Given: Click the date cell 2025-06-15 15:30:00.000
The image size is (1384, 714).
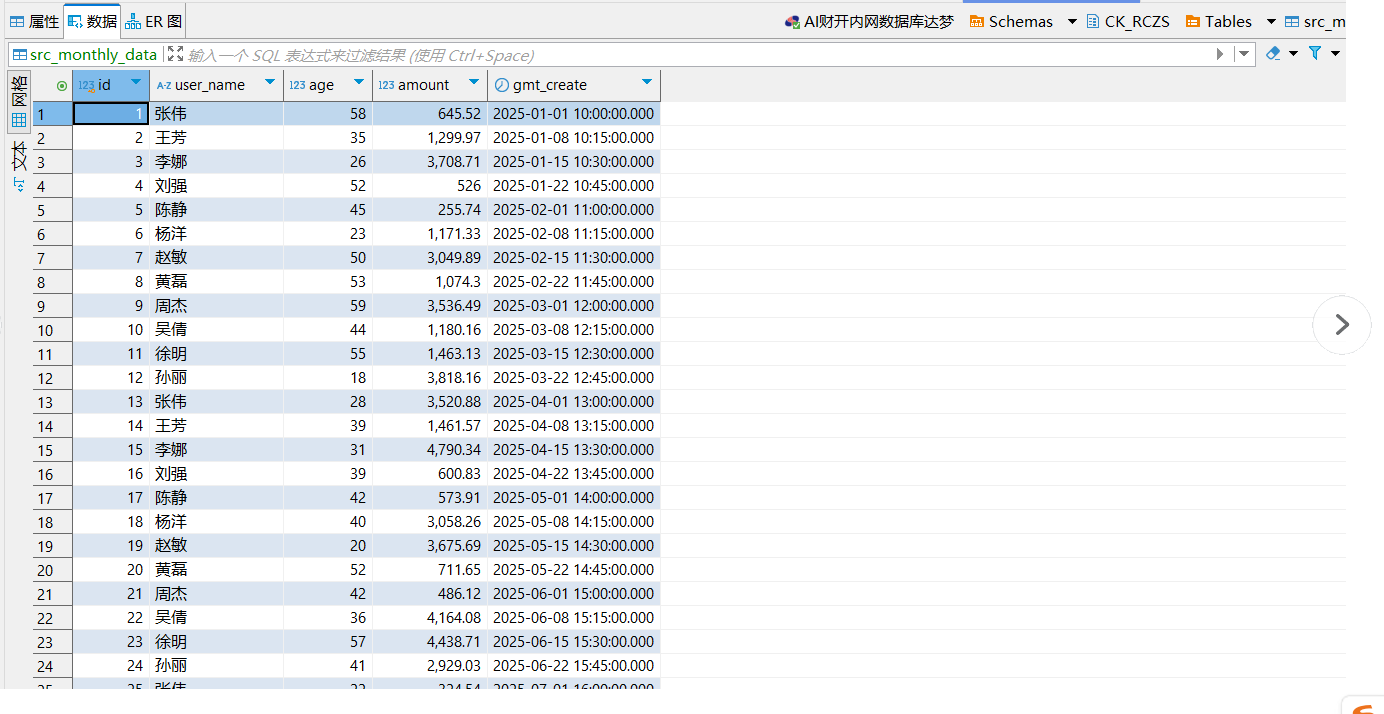Looking at the screenshot, I should [574, 642].
